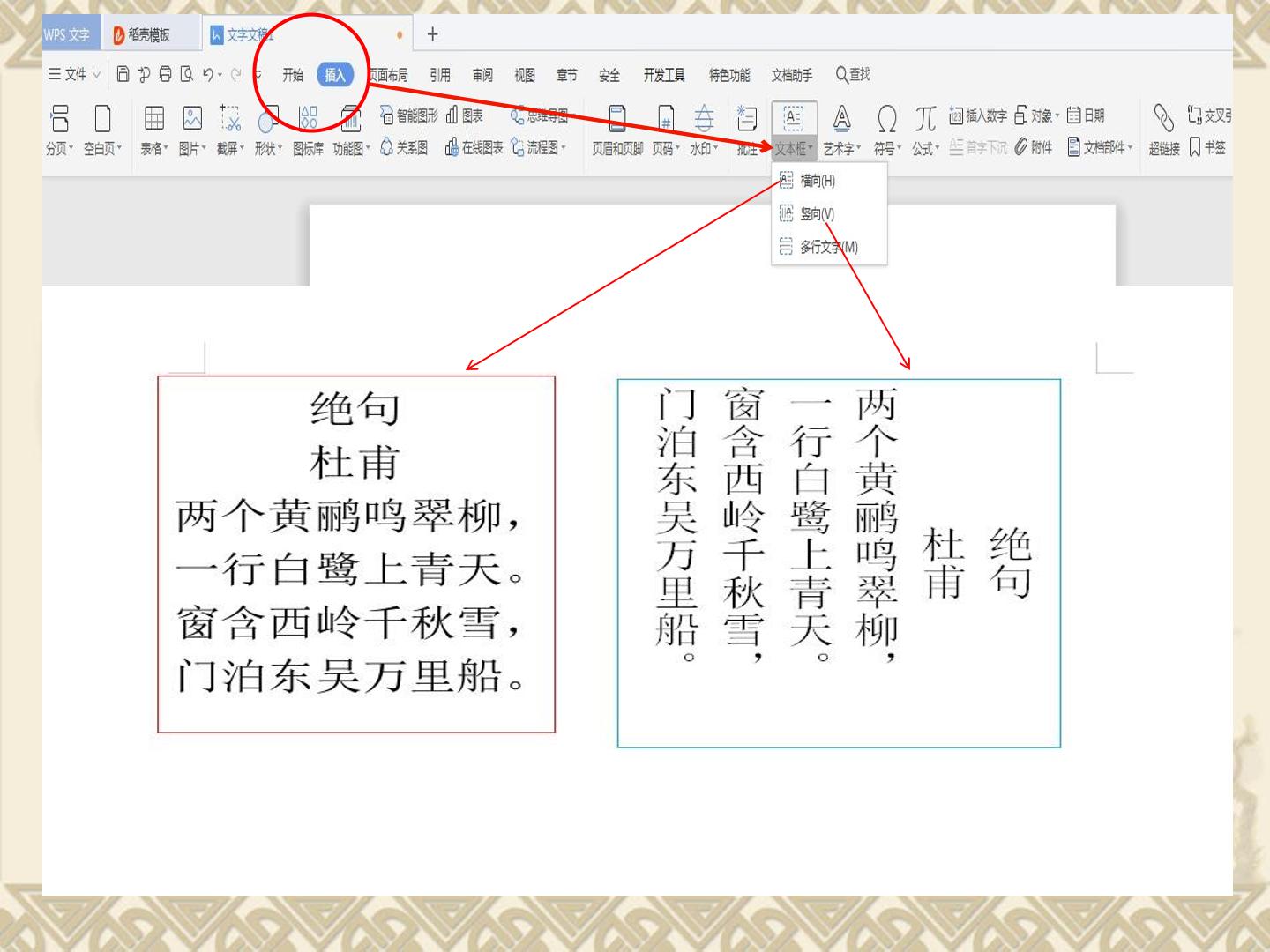Expand the 文本框 text box dropdown
This screenshot has height=952, width=1270.
click(795, 149)
